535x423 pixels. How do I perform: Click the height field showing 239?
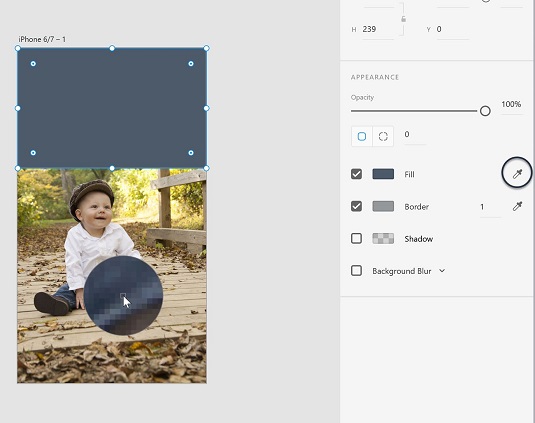click(x=378, y=30)
